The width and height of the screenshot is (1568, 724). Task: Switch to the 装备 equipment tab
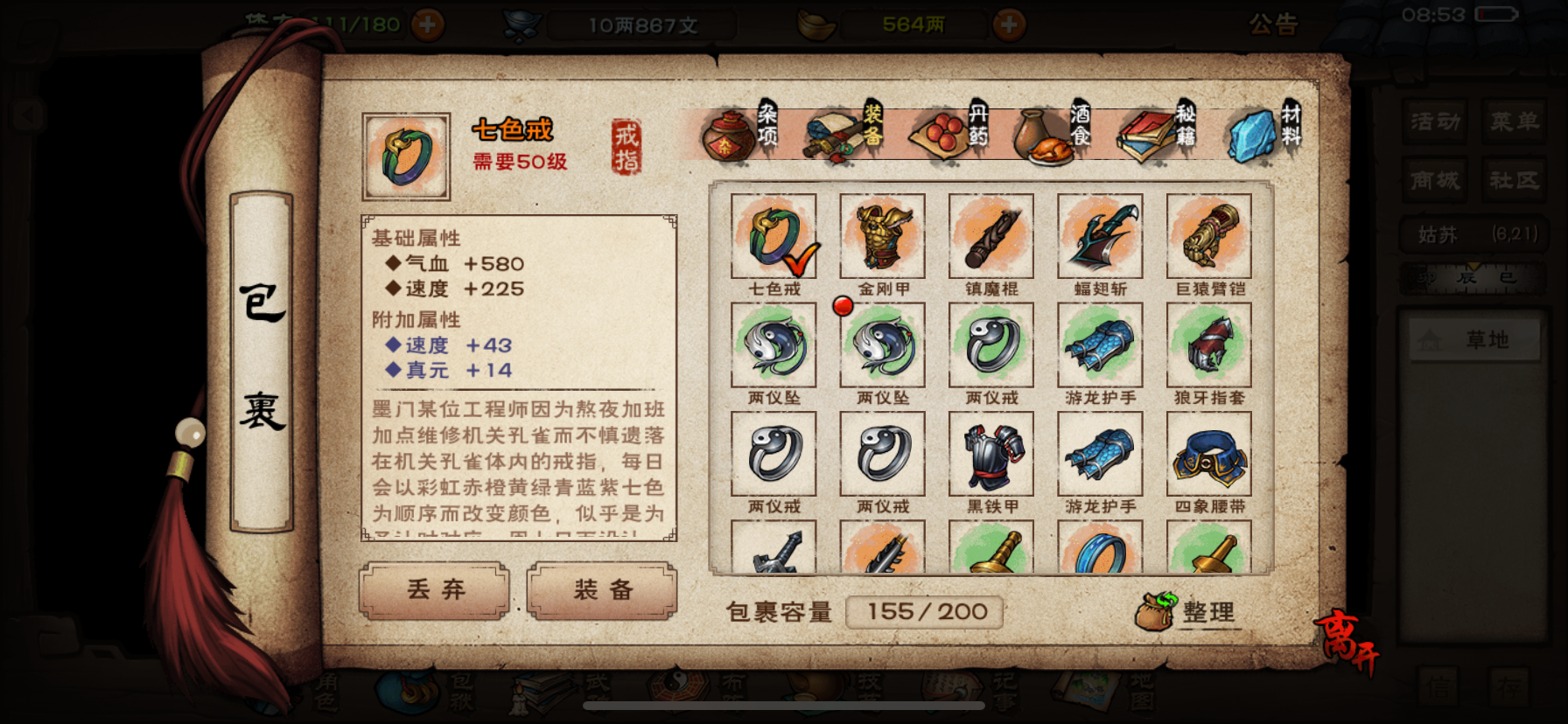(845, 133)
